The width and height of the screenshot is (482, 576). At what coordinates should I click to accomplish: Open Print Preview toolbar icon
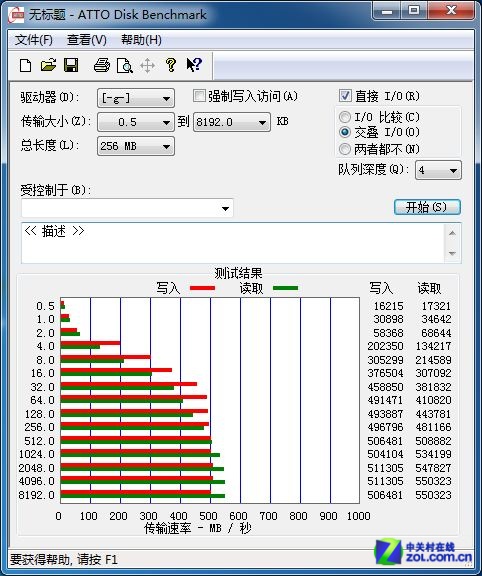(125, 66)
